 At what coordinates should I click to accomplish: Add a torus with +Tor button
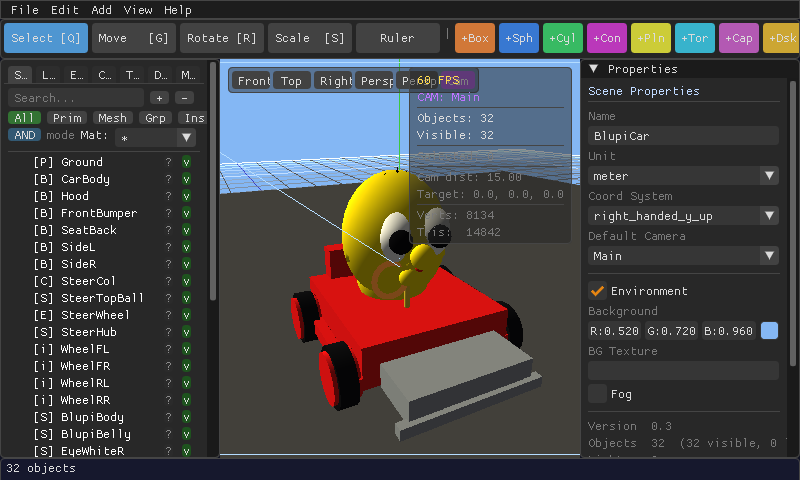pyautogui.click(x=695, y=38)
